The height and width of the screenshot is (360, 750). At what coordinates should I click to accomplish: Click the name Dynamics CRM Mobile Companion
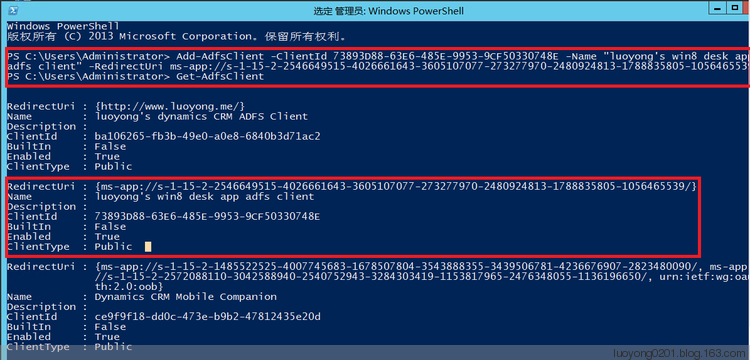[x=185, y=297]
